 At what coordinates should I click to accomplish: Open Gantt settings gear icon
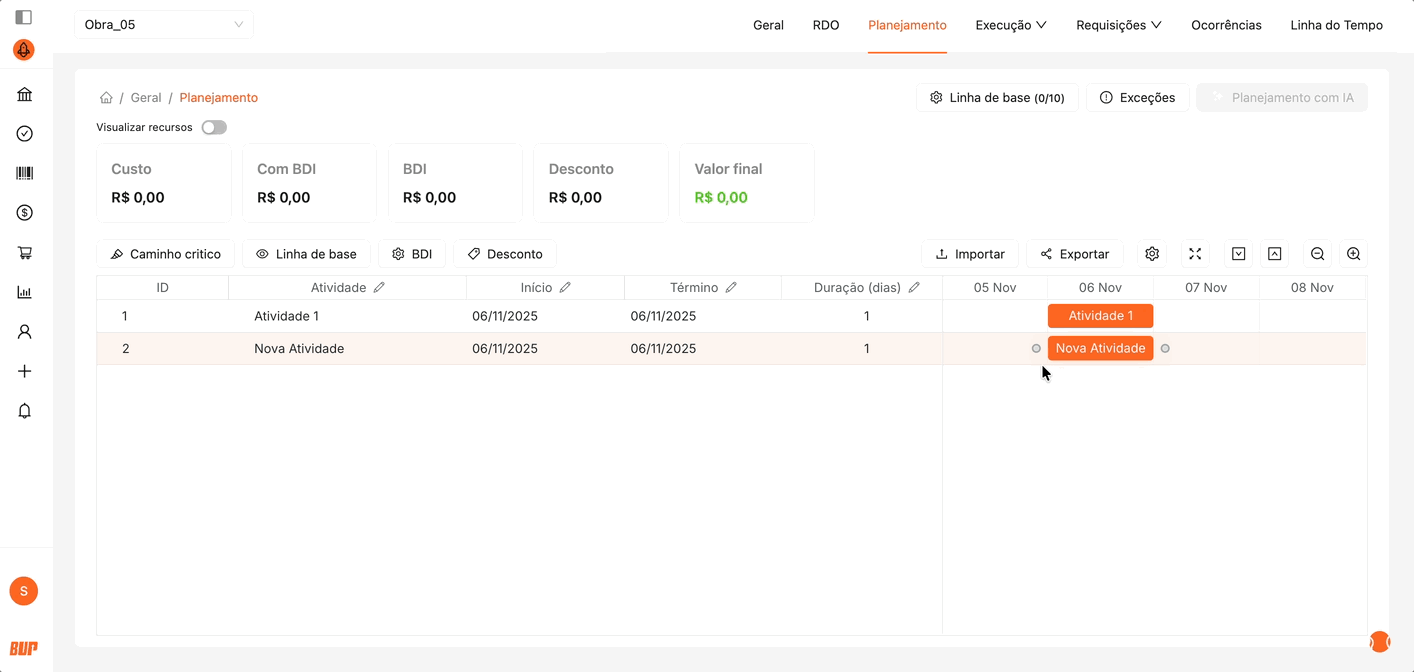(1152, 254)
